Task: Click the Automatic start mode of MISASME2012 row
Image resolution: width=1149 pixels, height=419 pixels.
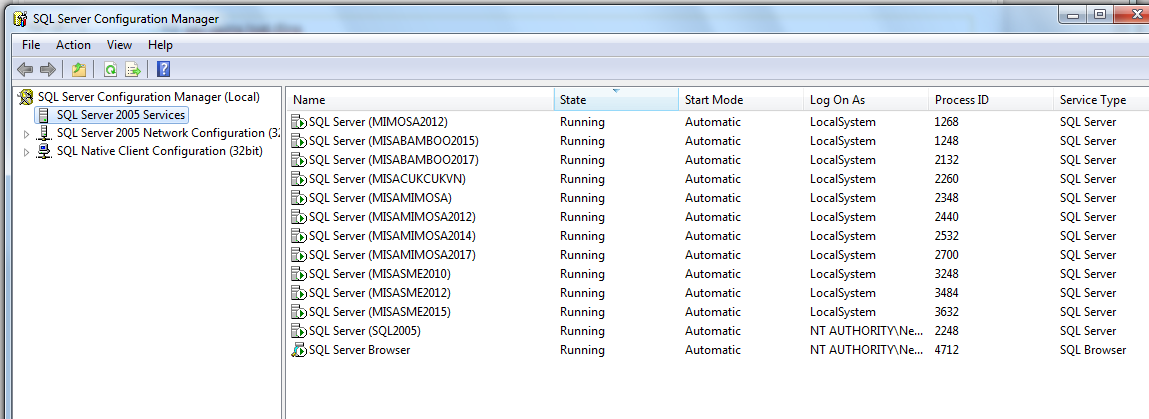Action: point(713,293)
